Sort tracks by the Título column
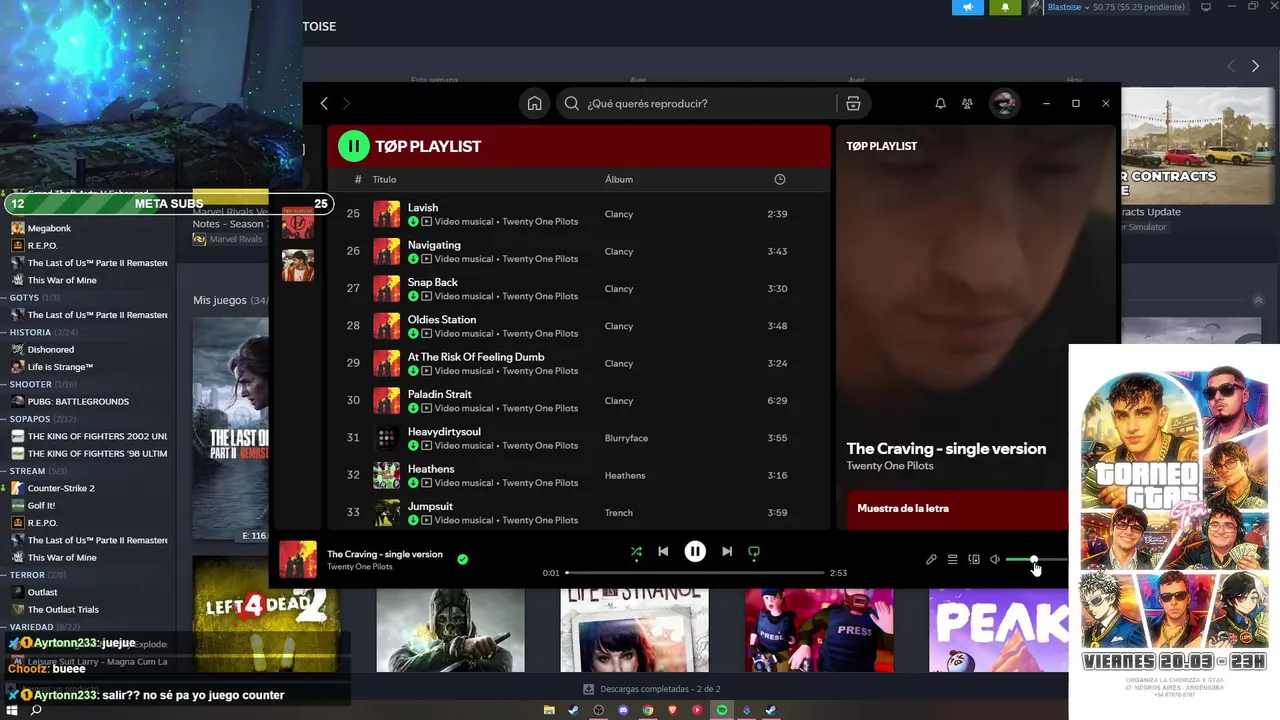 [x=384, y=179]
